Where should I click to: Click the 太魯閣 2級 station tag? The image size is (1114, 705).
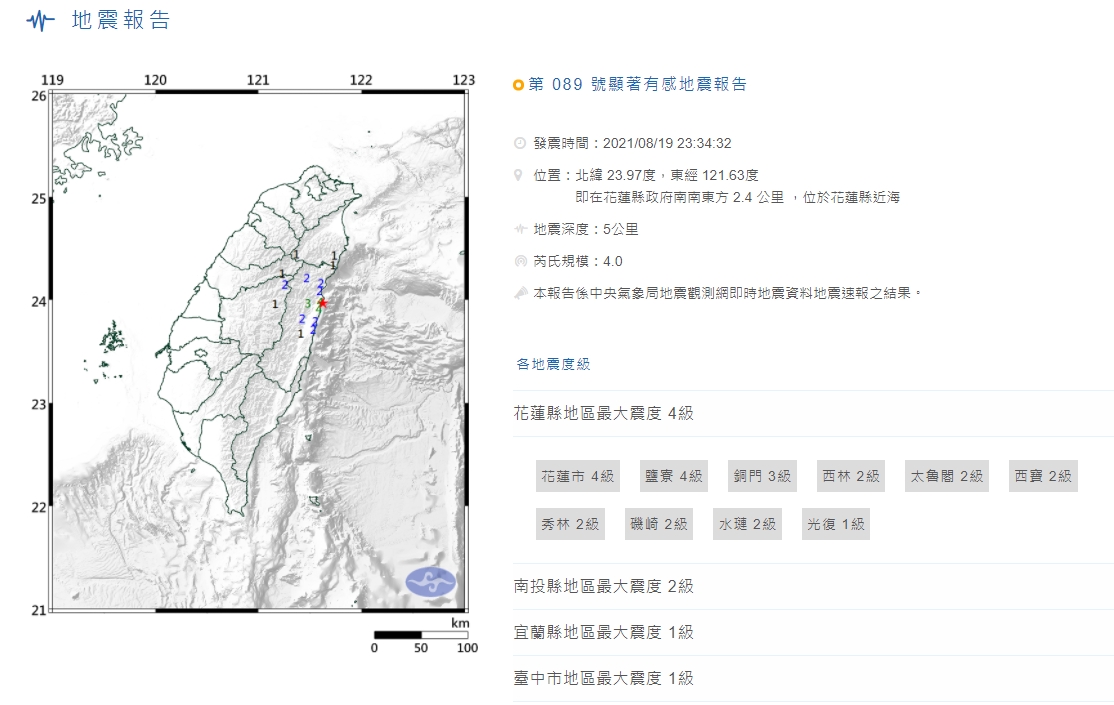945,476
